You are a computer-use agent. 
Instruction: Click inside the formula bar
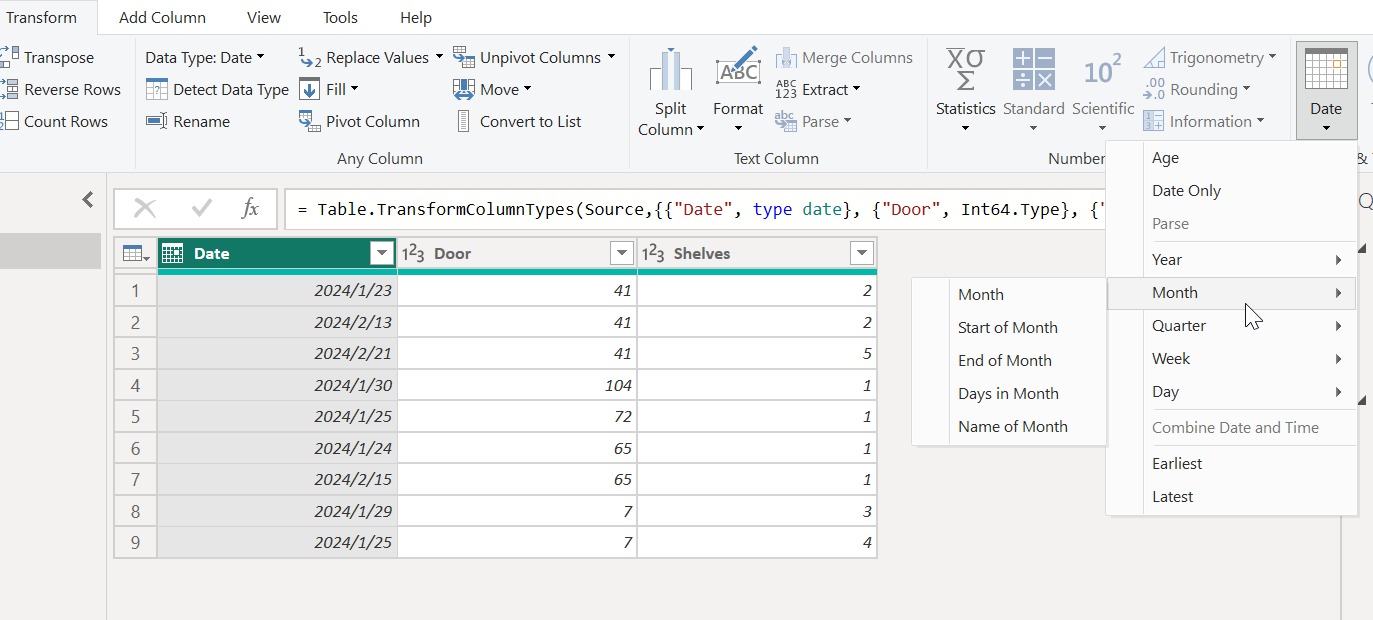point(697,209)
